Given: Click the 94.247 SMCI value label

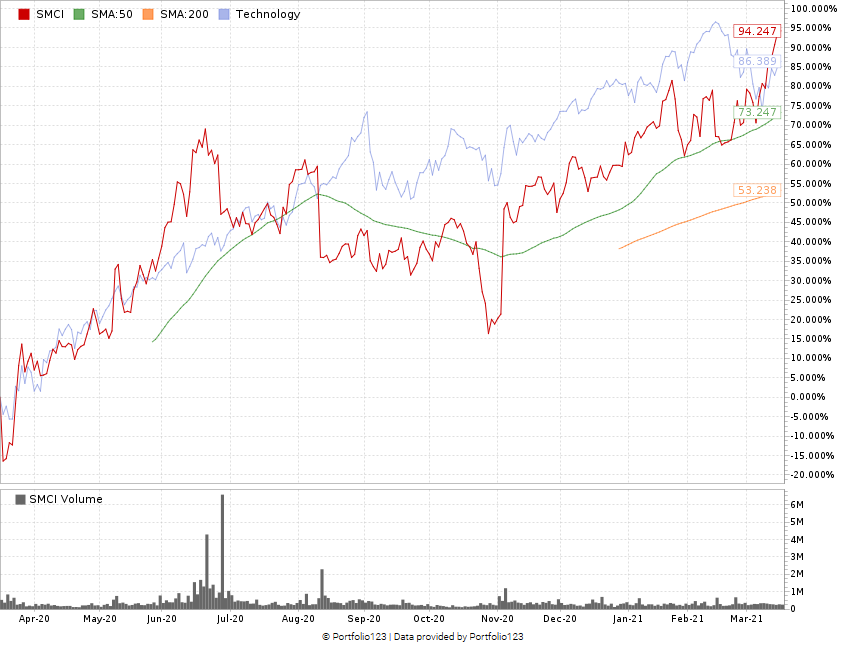Looking at the screenshot, I should (x=757, y=31).
